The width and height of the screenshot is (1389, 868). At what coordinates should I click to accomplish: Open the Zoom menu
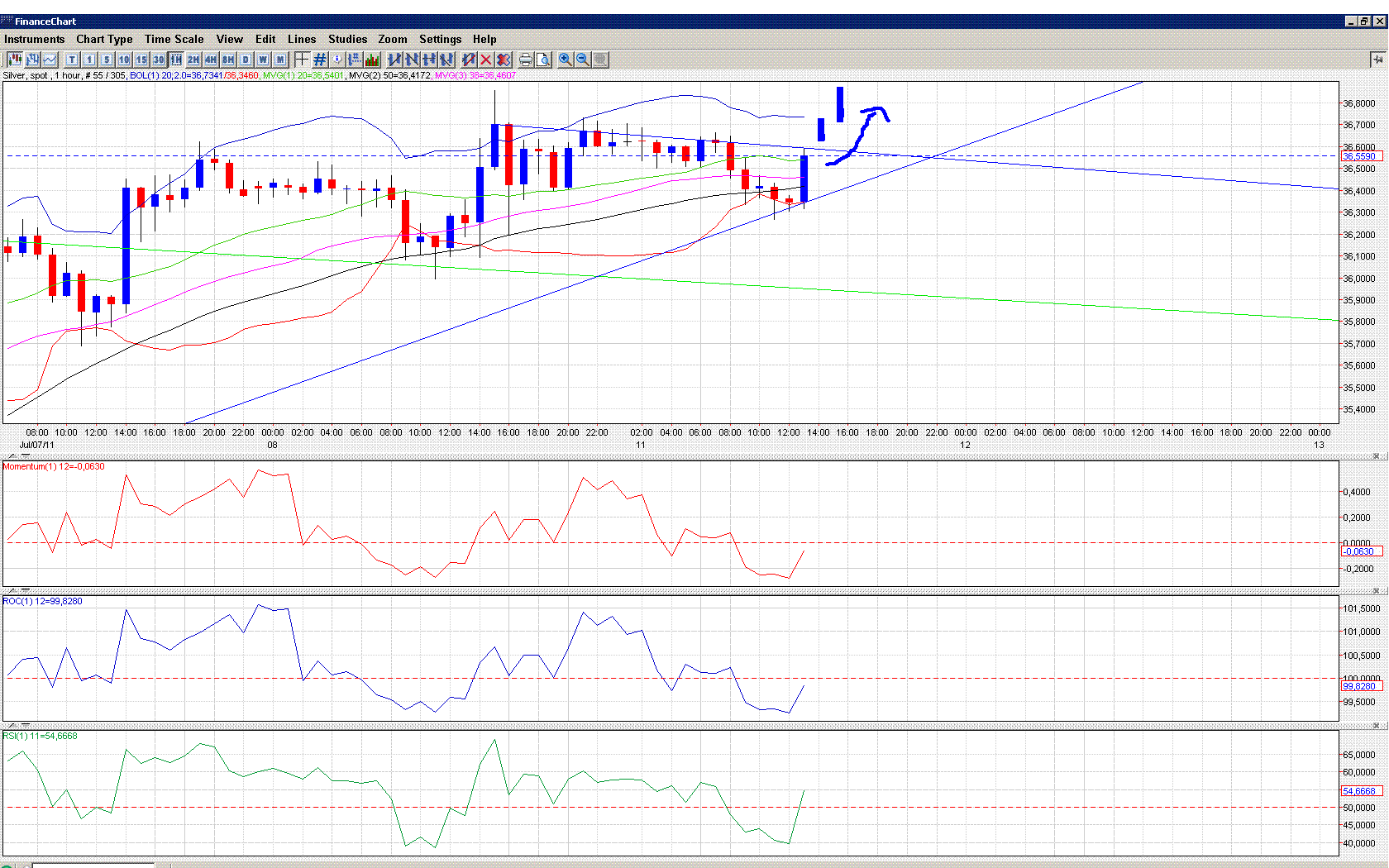pyautogui.click(x=393, y=39)
